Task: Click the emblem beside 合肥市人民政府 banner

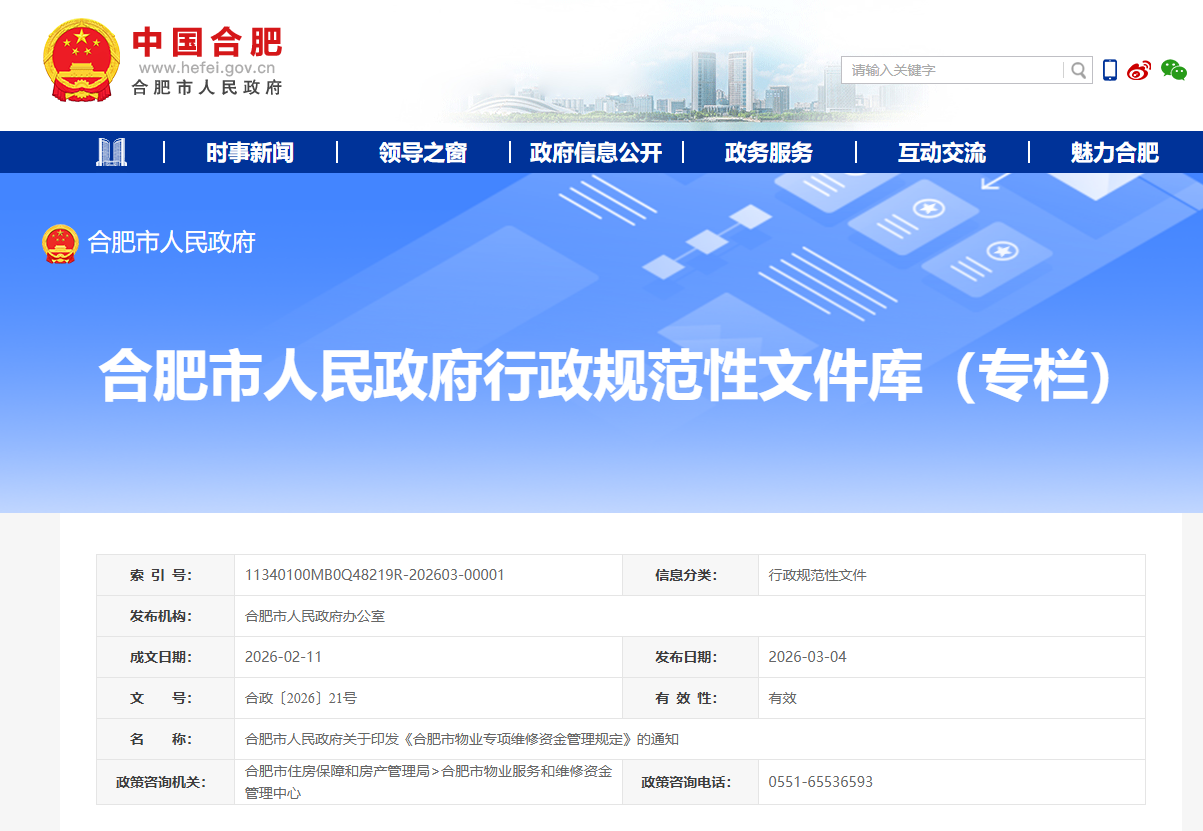Action: [59, 243]
